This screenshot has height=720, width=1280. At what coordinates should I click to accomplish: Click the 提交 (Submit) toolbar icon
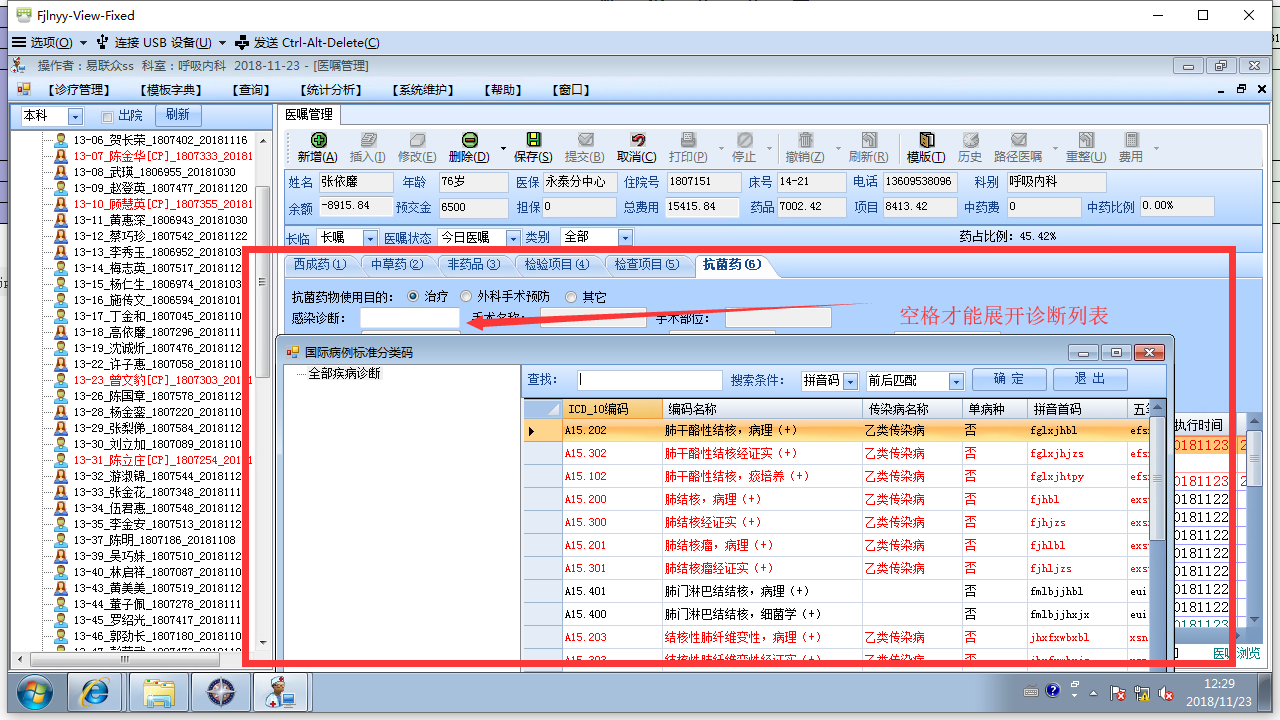584,140
